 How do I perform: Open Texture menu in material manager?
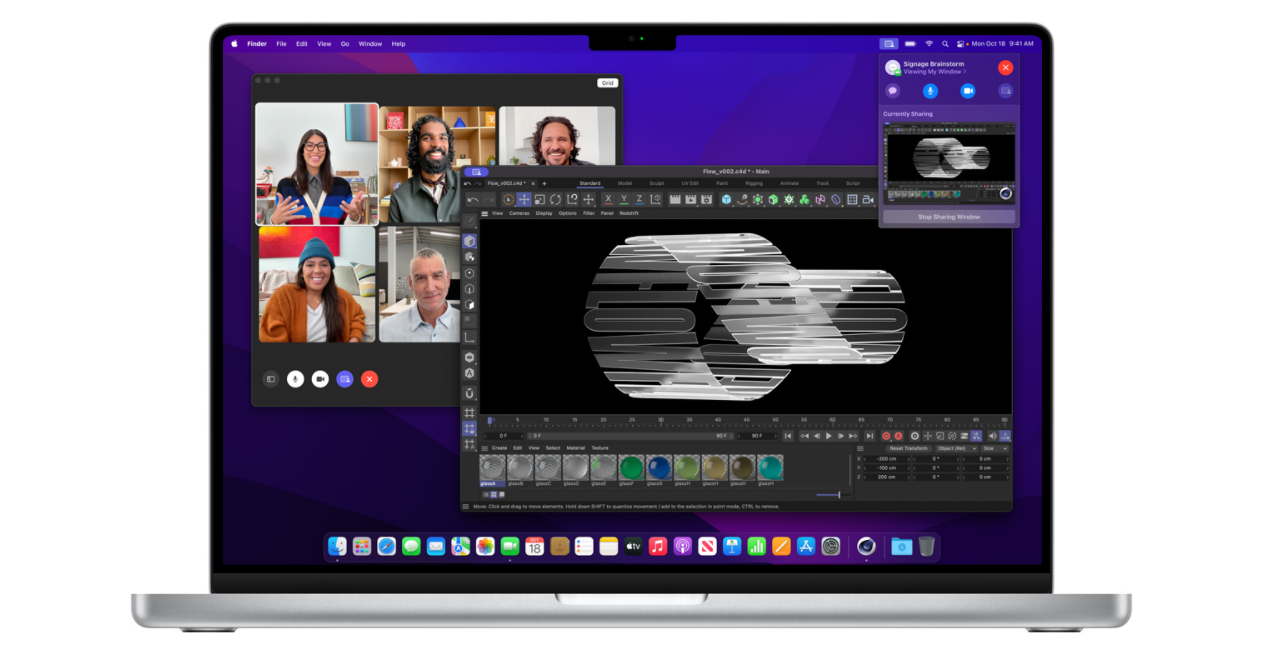pos(600,448)
